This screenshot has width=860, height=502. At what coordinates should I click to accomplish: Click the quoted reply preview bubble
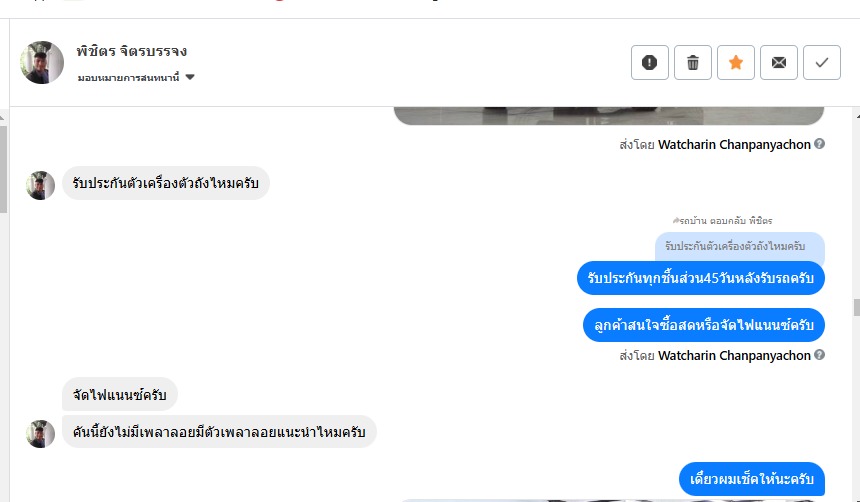coord(739,246)
